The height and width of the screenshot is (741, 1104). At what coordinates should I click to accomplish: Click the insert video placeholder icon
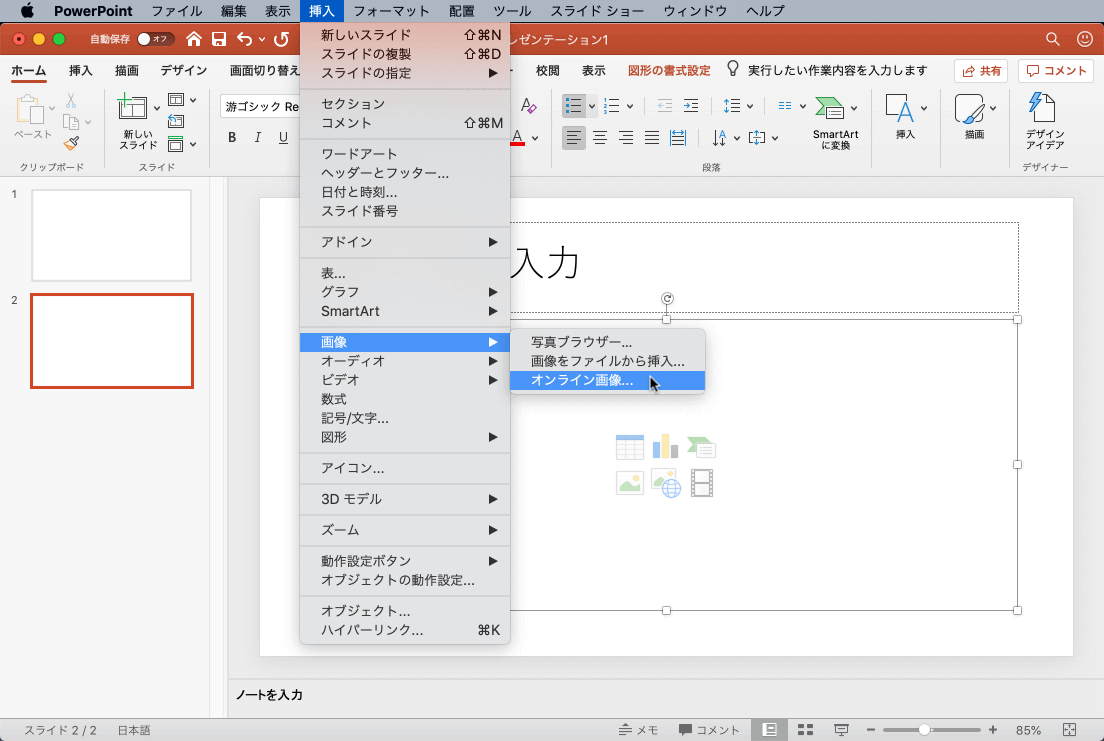point(702,483)
